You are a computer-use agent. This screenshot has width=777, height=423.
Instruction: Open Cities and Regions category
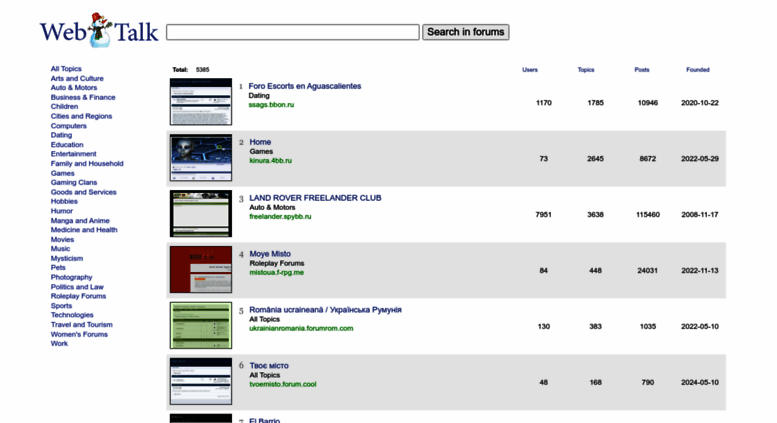click(x=81, y=116)
